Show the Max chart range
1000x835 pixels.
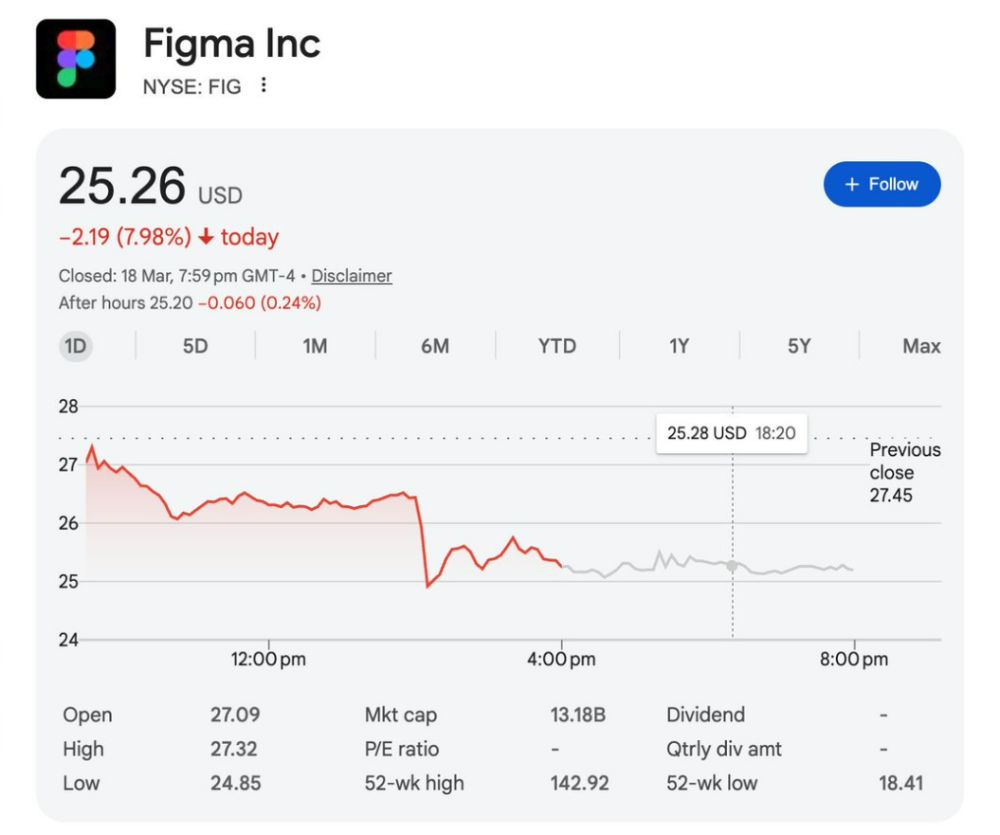point(921,346)
